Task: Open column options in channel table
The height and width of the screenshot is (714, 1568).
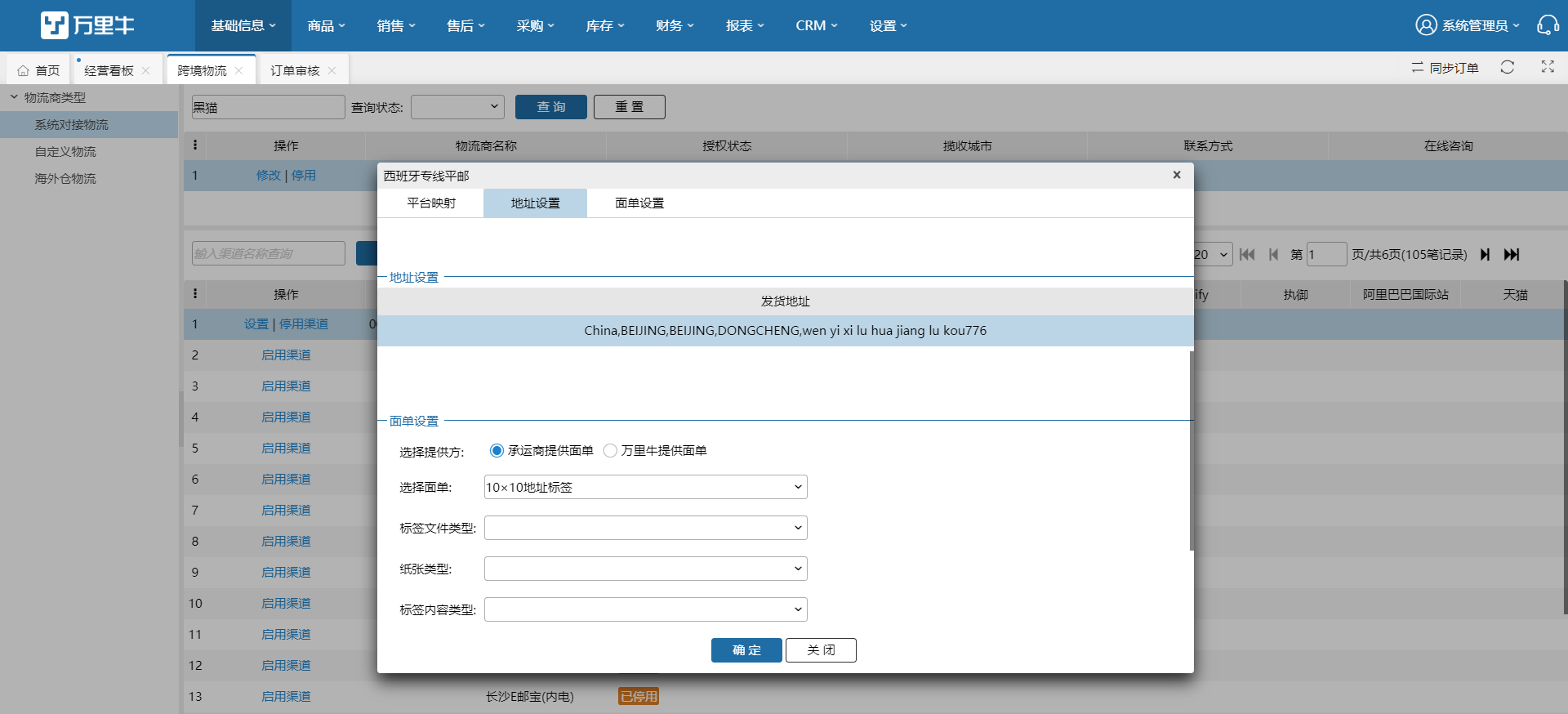Action: point(194,294)
